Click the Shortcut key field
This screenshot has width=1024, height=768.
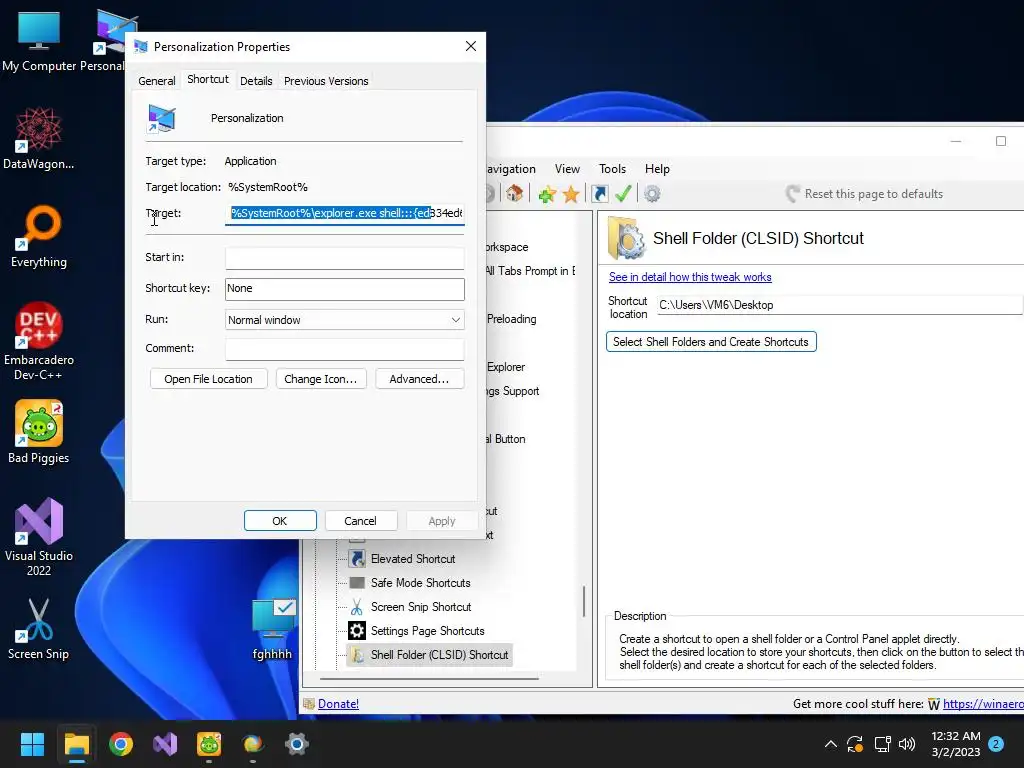[x=345, y=289]
